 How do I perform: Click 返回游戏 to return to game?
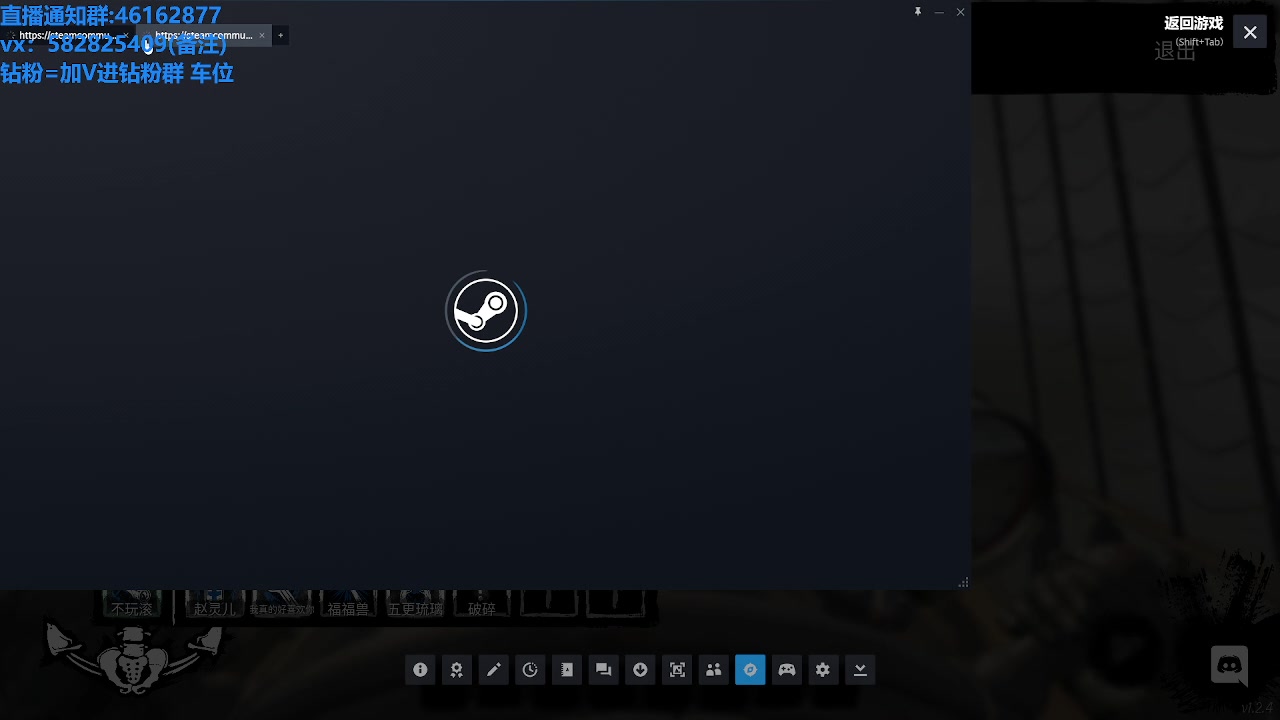pyautogui.click(x=1193, y=24)
